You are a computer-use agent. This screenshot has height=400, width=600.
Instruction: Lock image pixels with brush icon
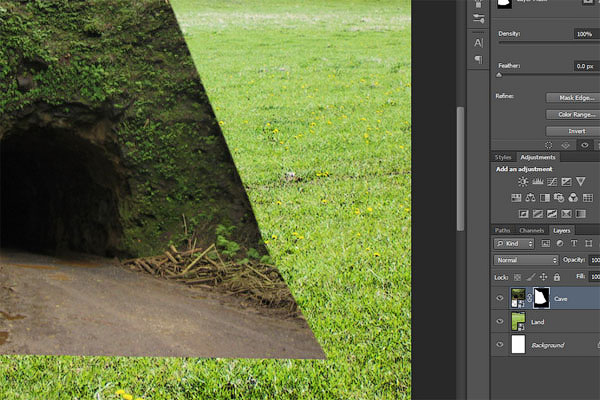click(530, 277)
